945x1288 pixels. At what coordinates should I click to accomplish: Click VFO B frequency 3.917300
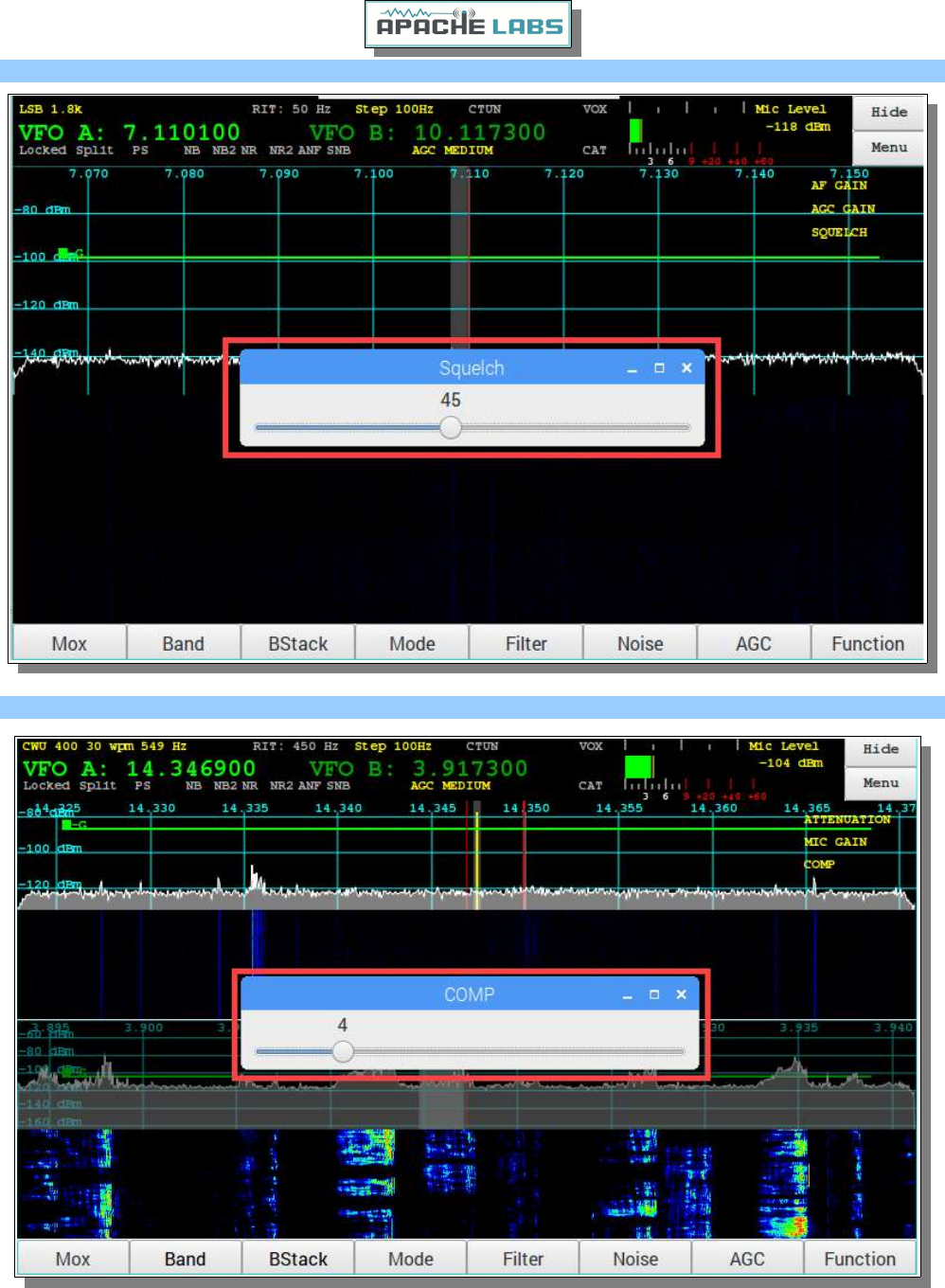(470, 768)
